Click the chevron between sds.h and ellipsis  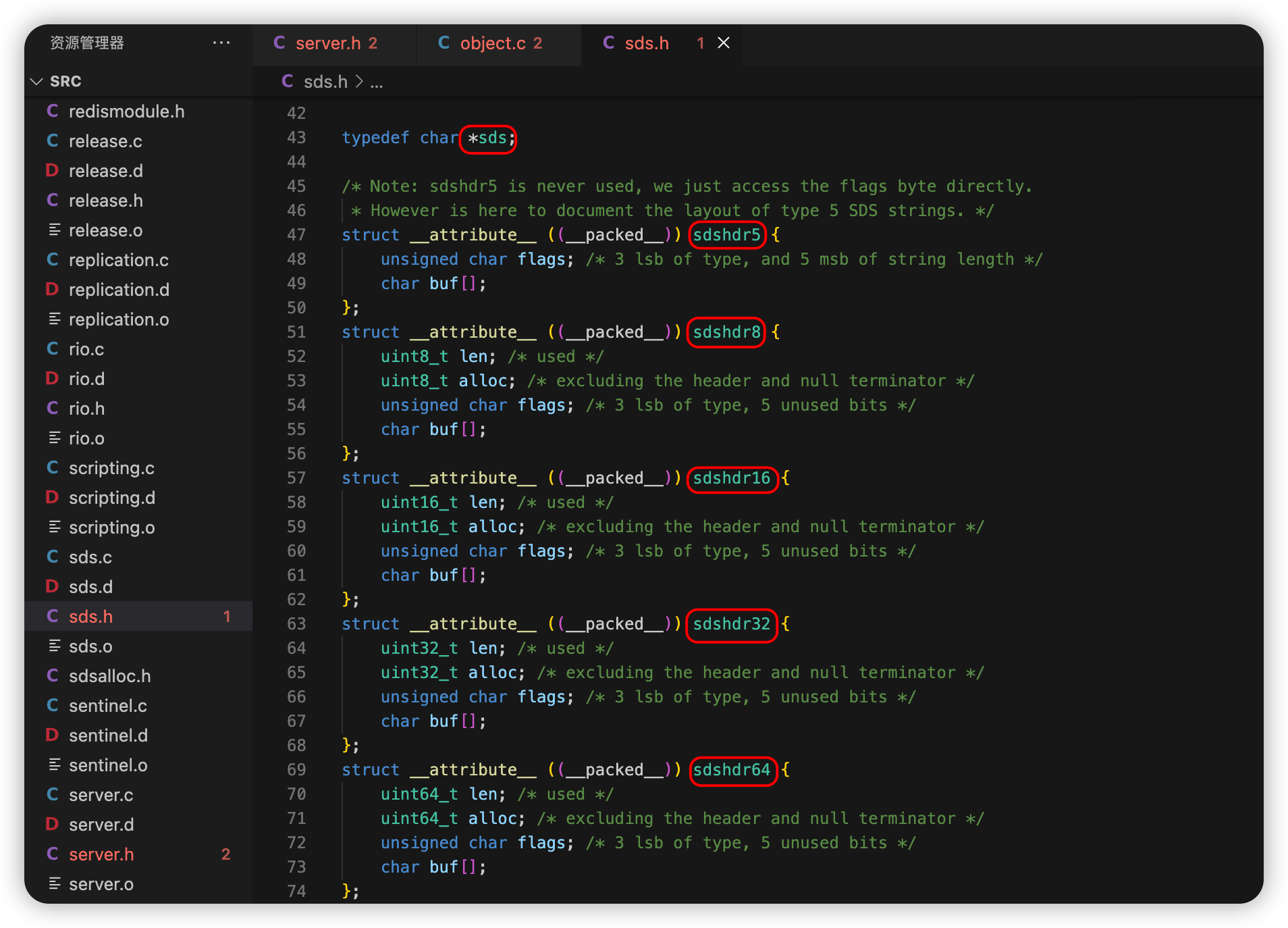click(358, 82)
